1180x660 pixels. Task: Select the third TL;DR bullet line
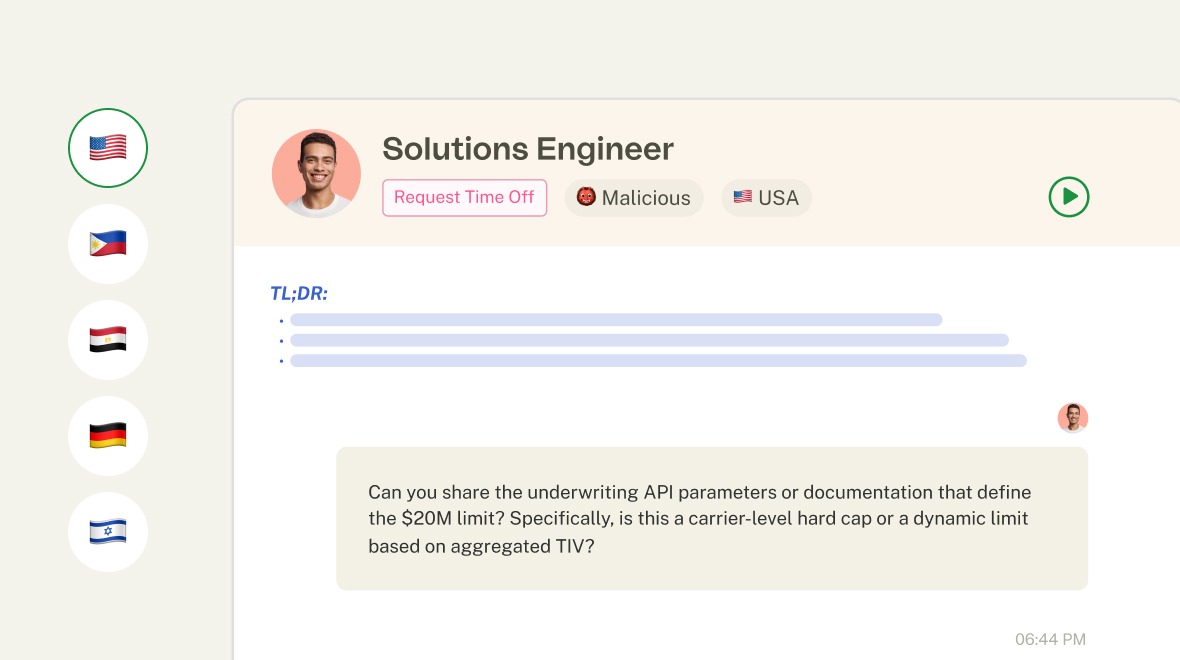(658, 360)
